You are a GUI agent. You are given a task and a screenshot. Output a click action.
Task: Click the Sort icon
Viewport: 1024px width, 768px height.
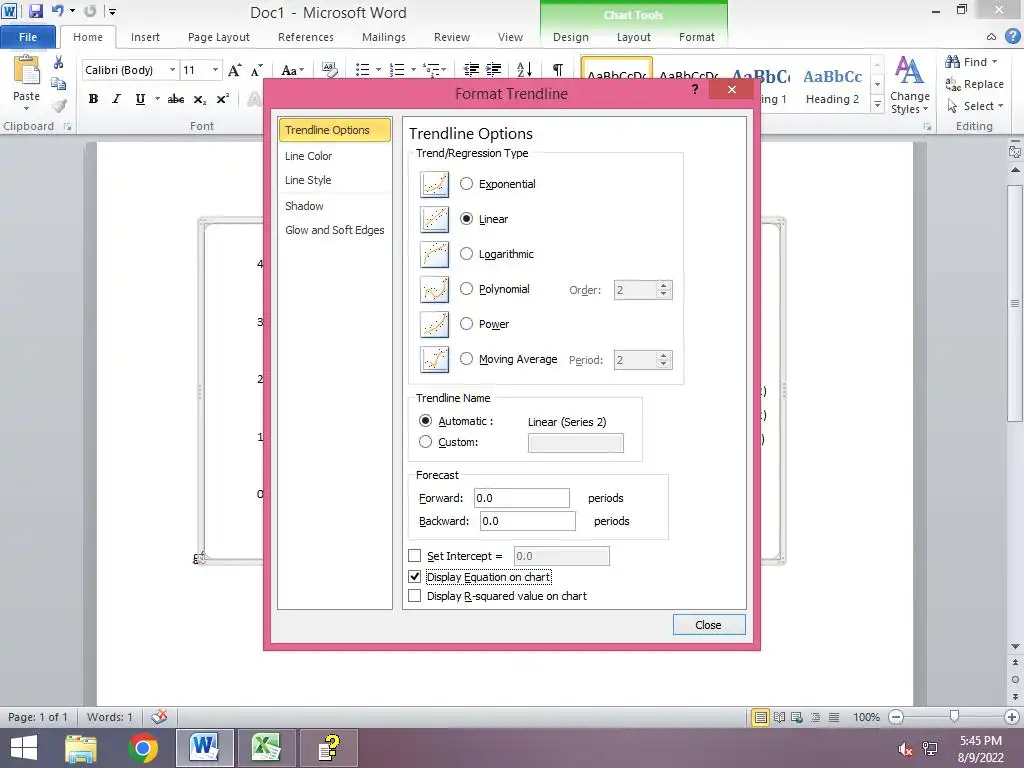(524, 70)
